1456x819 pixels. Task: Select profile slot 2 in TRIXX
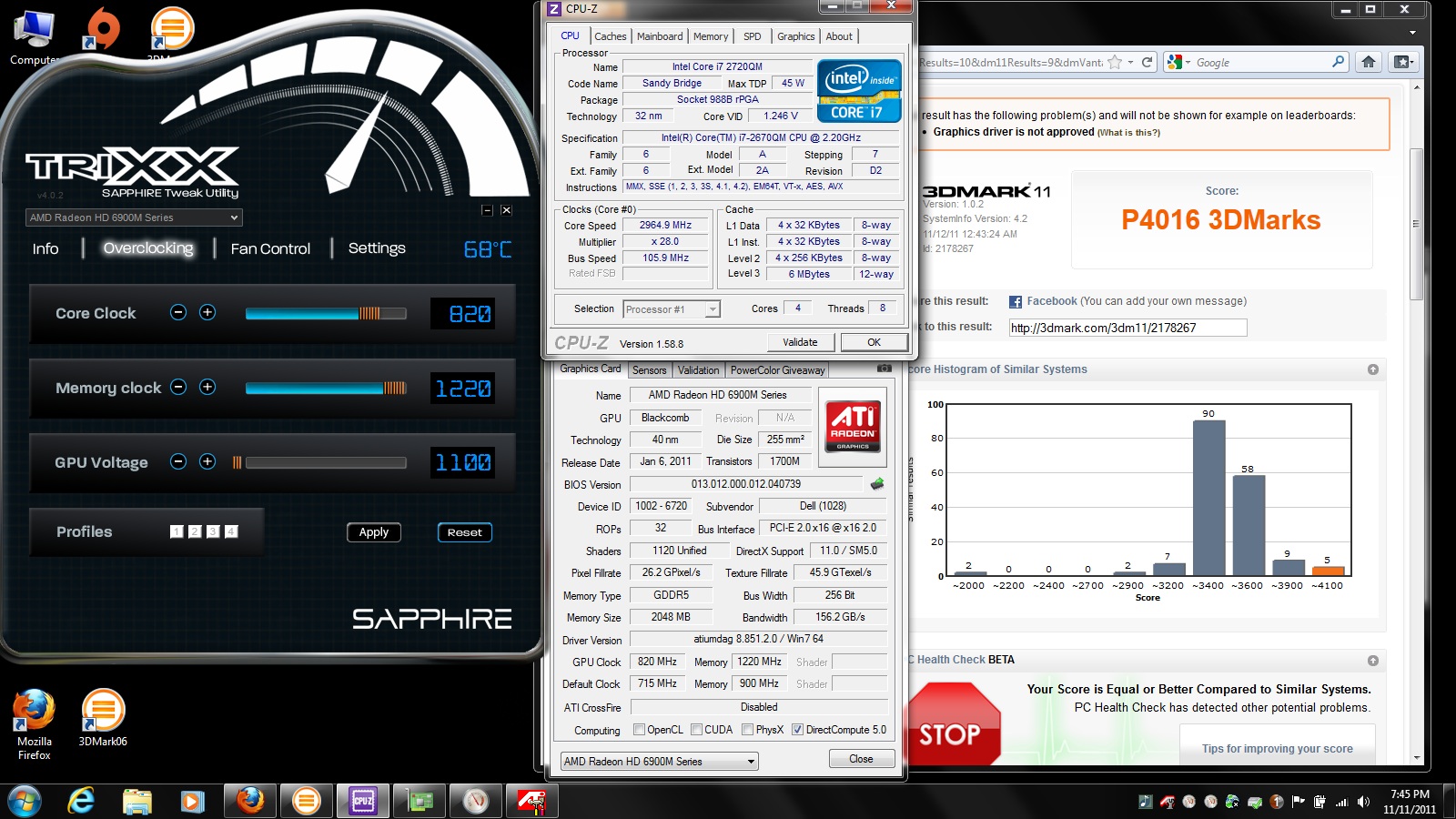(x=195, y=531)
